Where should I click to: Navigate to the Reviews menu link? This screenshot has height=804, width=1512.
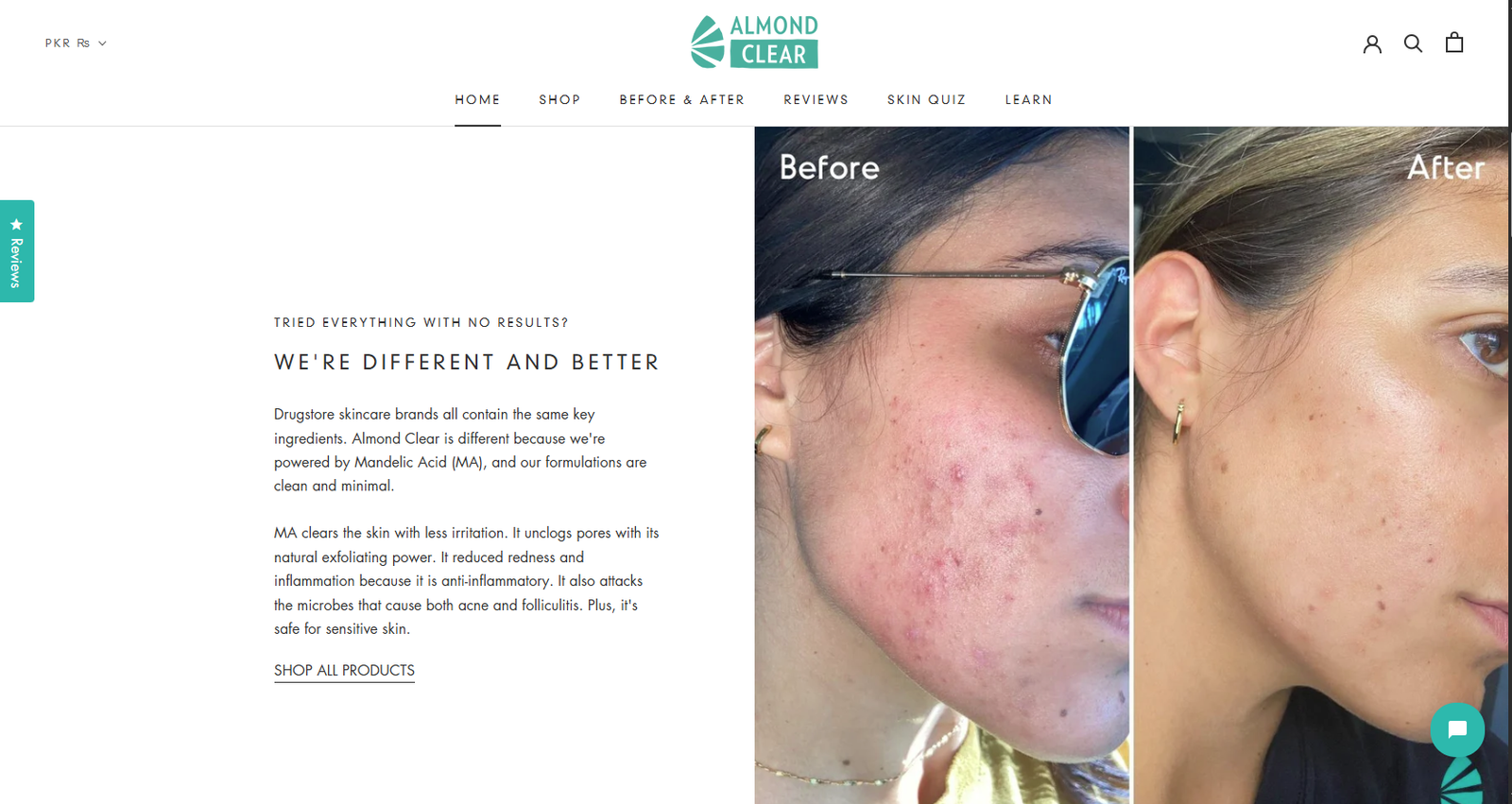(x=816, y=100)
